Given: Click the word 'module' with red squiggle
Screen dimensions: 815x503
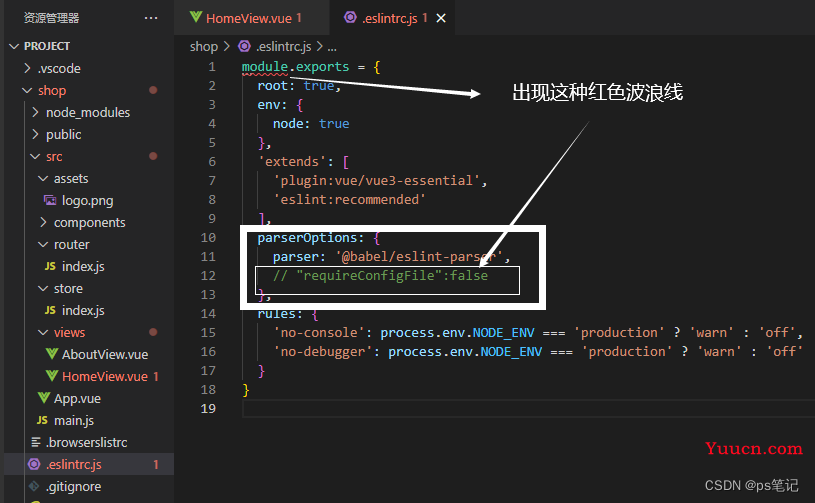Looking at the screenshot, I should pyautogui.click(x=265, y=67).
